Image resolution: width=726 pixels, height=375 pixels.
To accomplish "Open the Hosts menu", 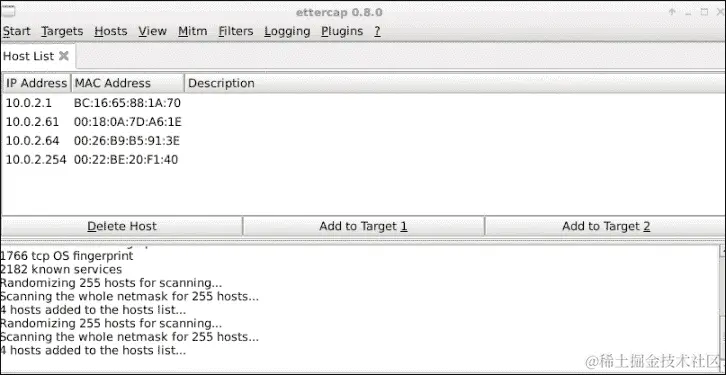I will coord(111,31).
